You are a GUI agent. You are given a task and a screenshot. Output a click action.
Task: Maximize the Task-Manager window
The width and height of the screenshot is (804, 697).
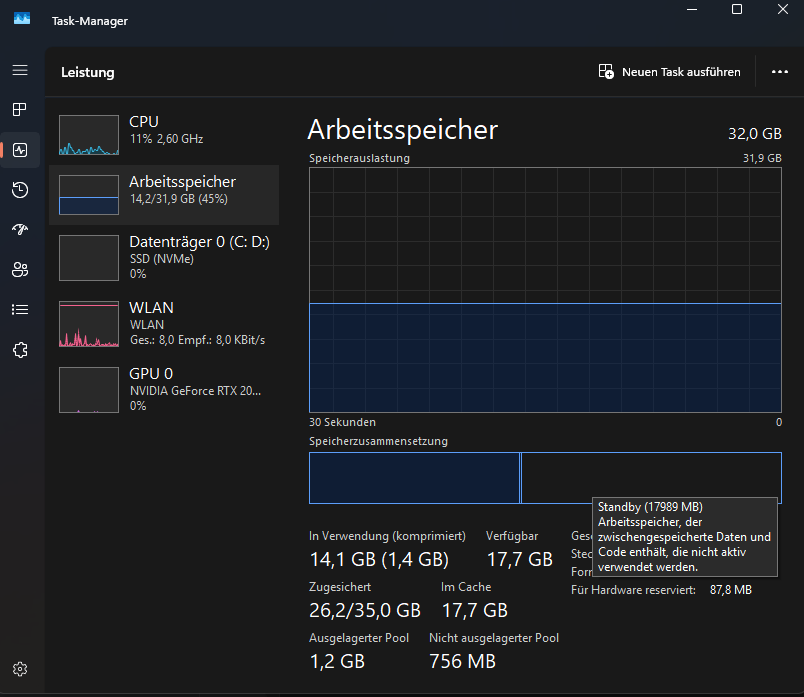[x=737, y=9]
